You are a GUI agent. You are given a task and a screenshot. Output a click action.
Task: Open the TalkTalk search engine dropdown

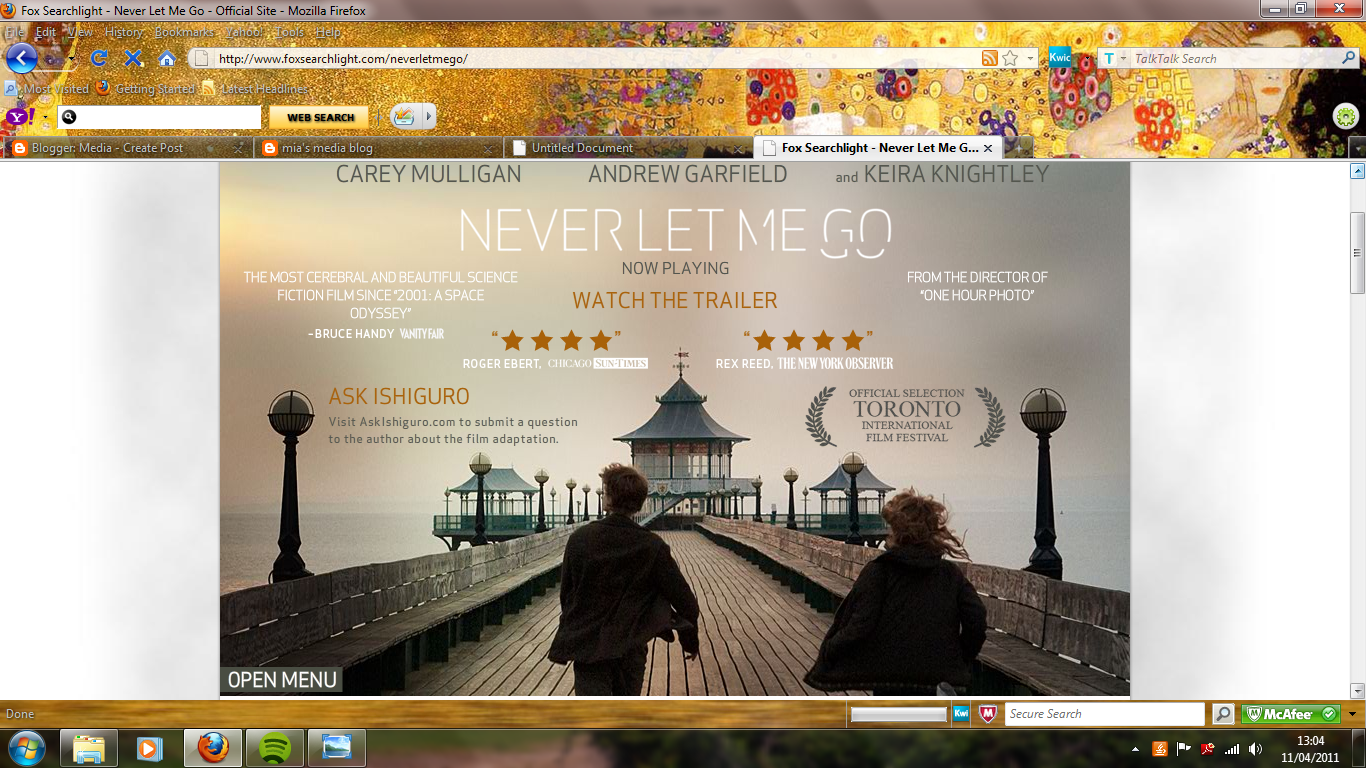tap(1122, 59)
